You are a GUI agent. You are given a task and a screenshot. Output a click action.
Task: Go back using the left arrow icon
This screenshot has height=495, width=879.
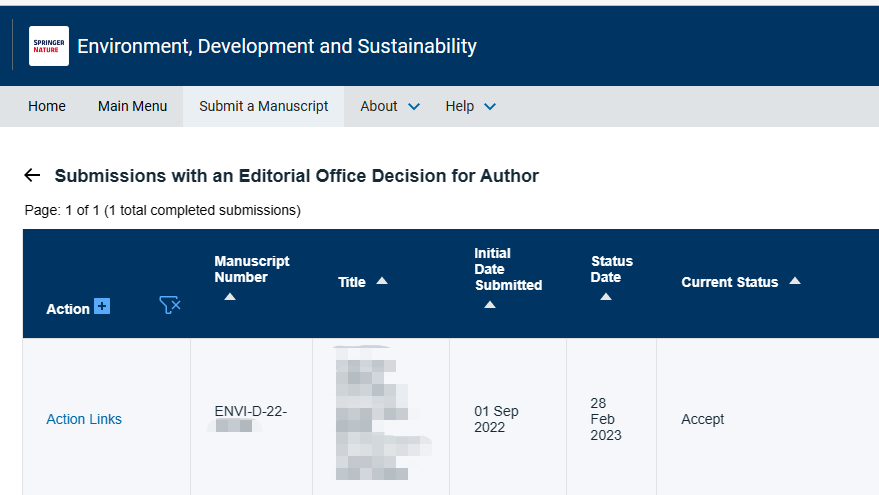point(32,176)
